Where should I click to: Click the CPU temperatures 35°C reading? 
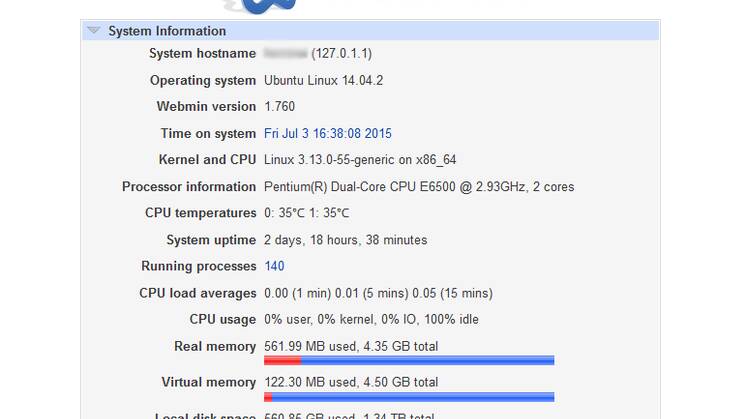(x=306, y=213)
